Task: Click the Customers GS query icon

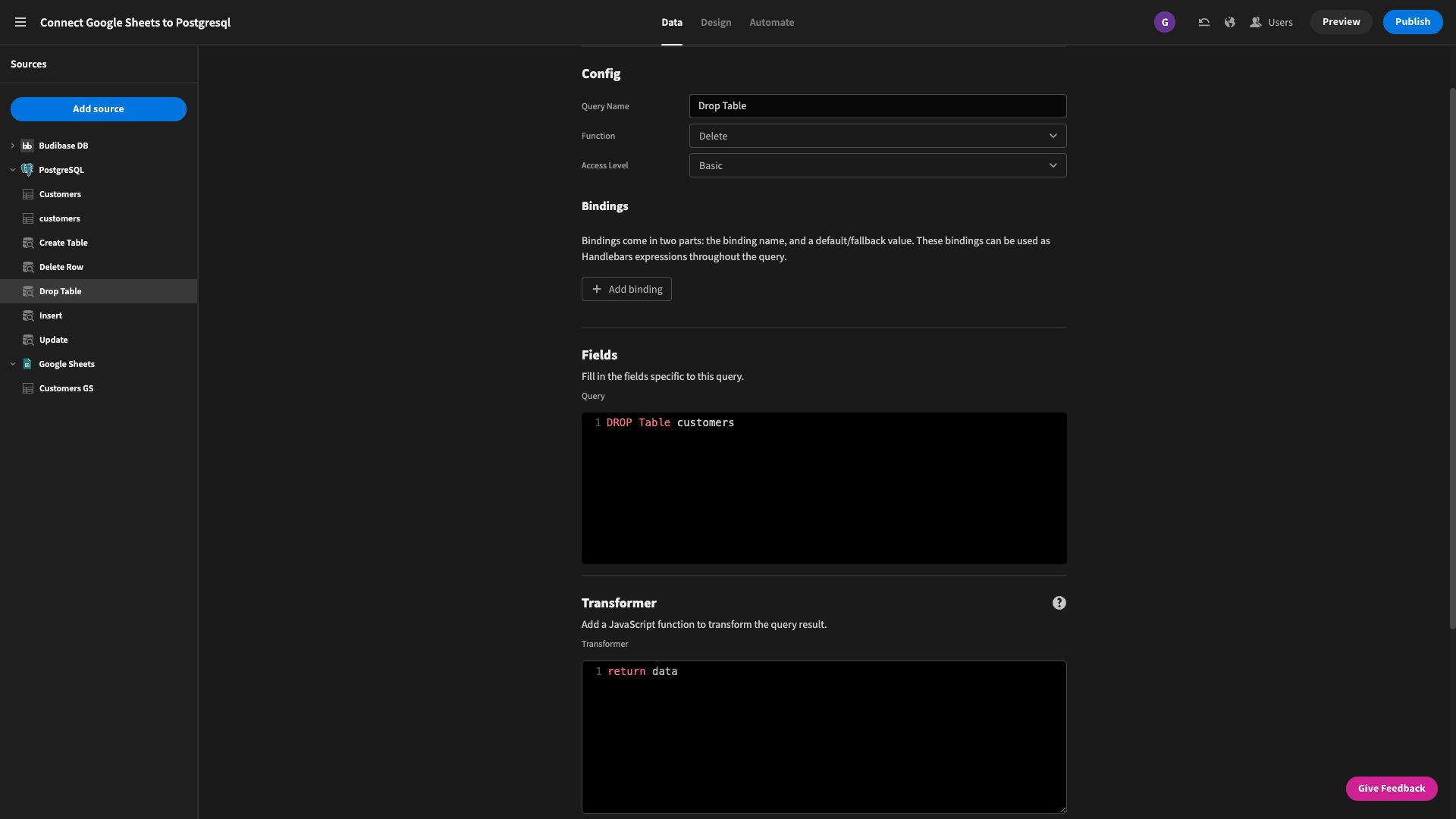Action: [27, 388]
